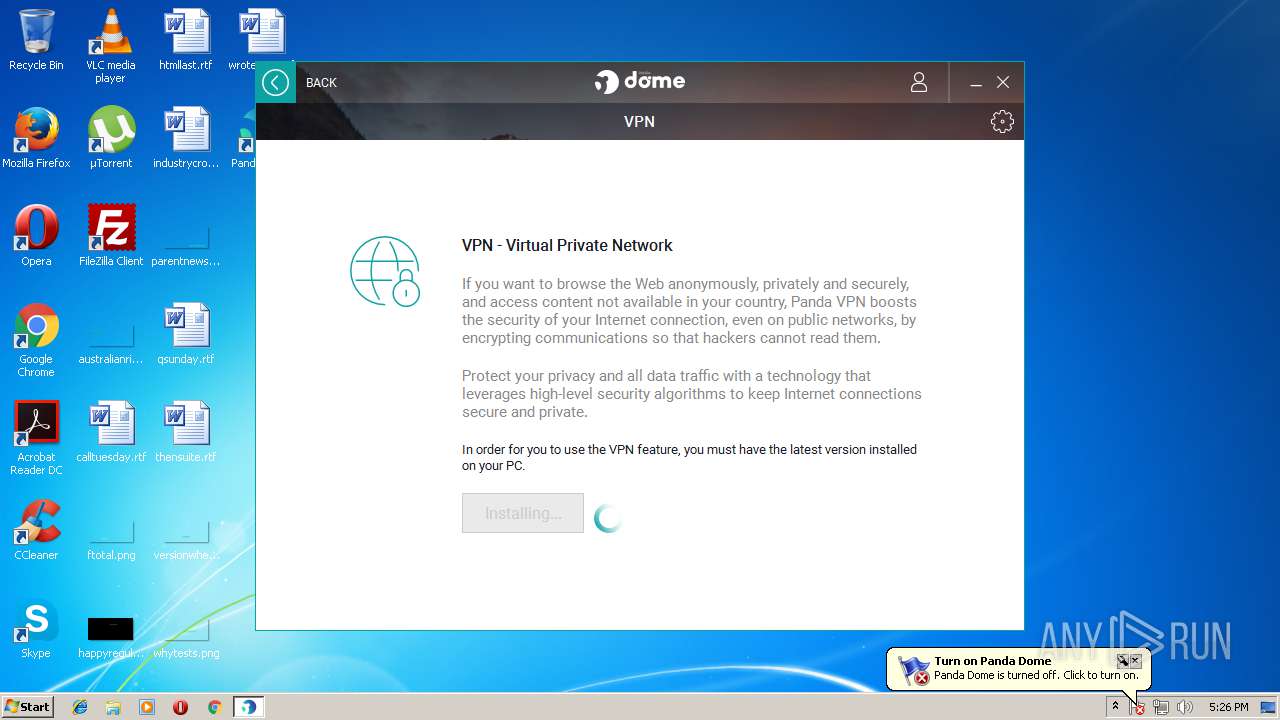Open the user account icon in Dome

point(919,82)
